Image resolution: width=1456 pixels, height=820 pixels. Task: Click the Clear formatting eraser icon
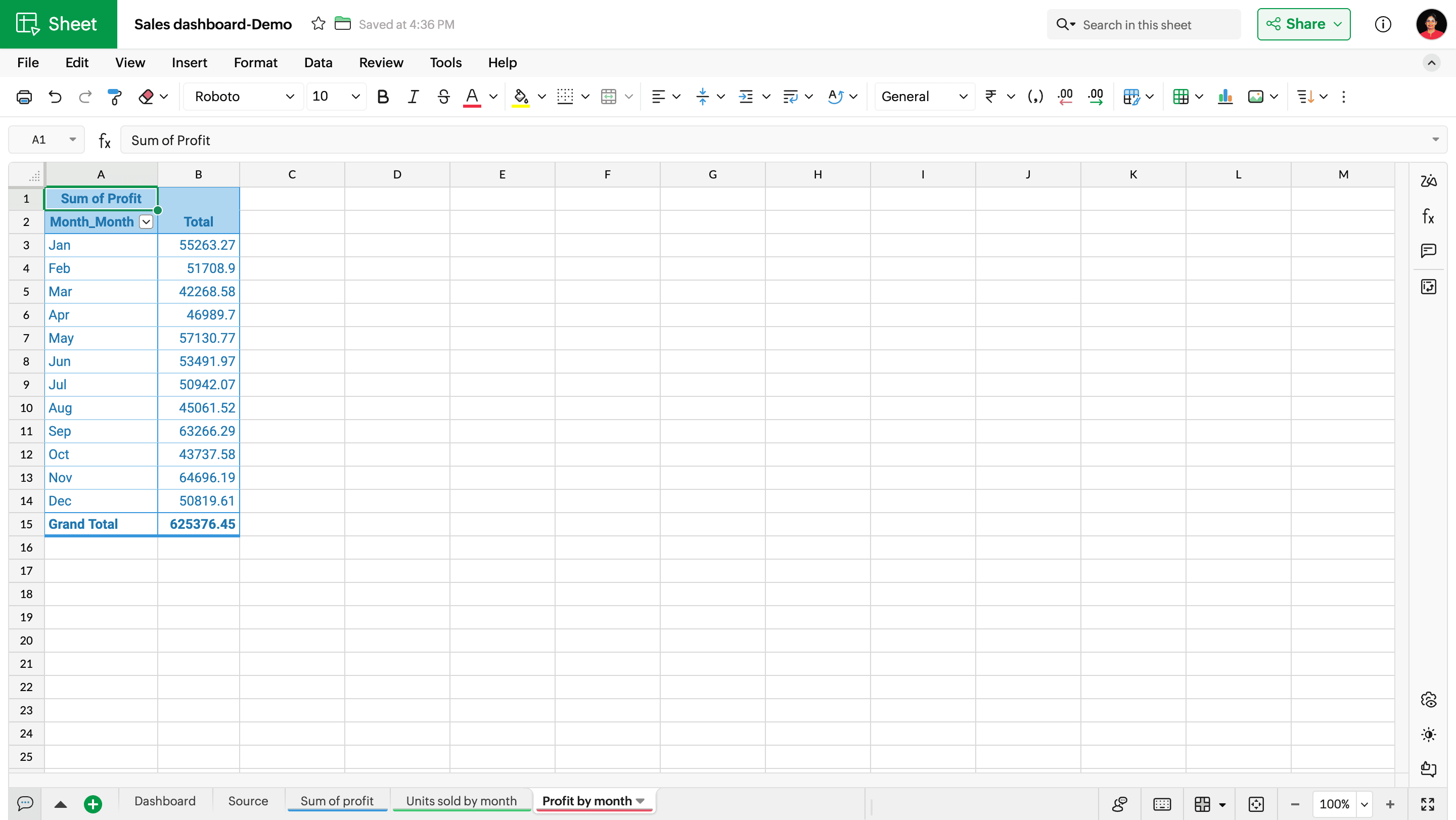pyautogui.click(x=146, y=97)
